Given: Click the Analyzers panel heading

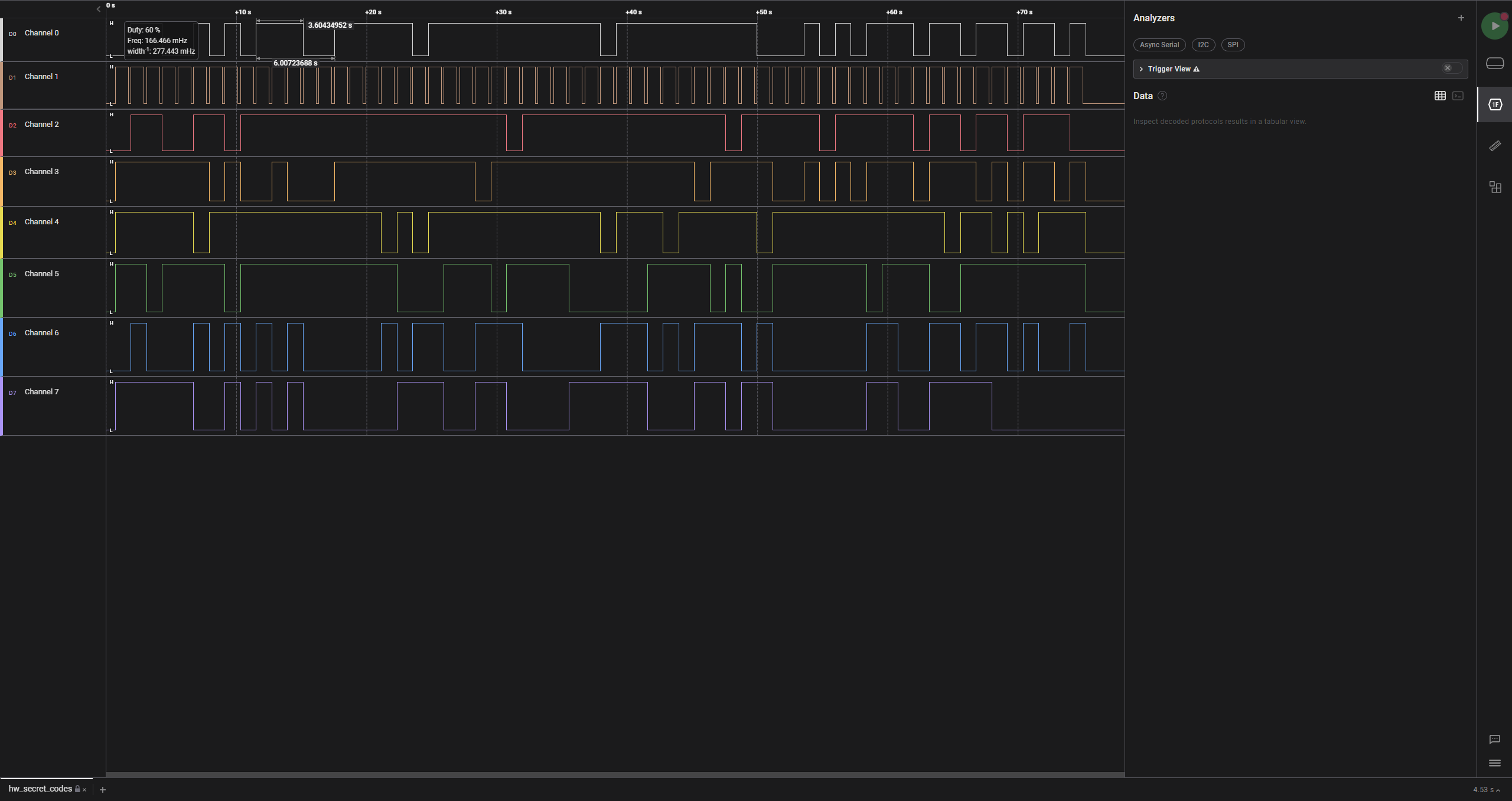Looking at the screenshot, I should [1153, 18].
